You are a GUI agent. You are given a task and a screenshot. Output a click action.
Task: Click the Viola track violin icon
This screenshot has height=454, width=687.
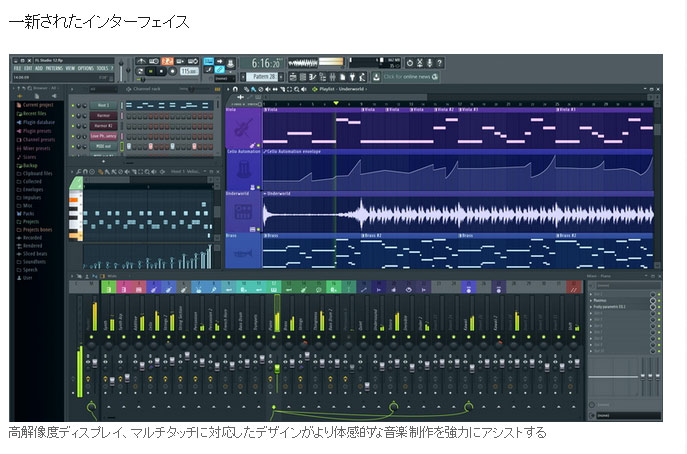[243, 127]
